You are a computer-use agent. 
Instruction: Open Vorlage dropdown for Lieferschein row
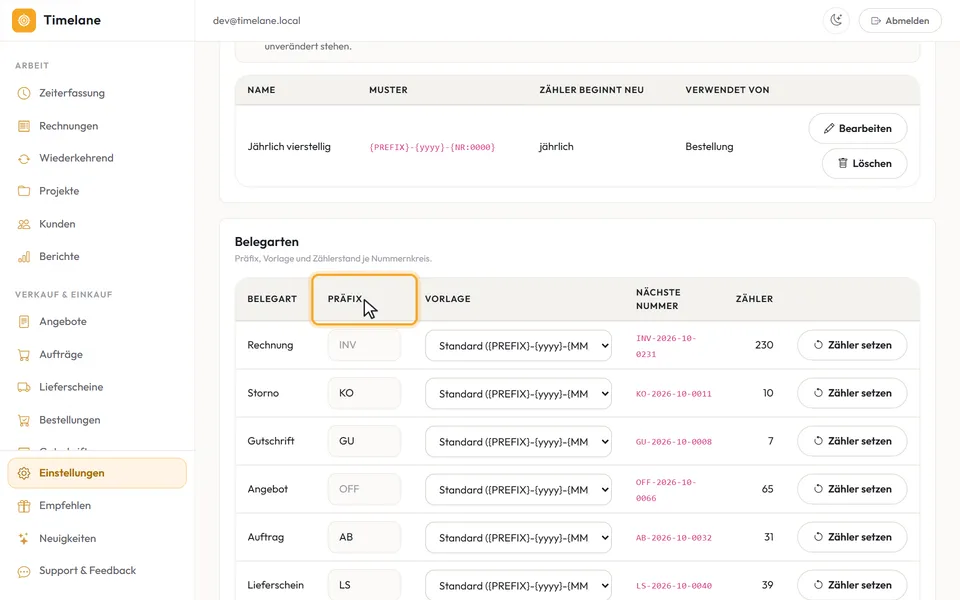518,585
